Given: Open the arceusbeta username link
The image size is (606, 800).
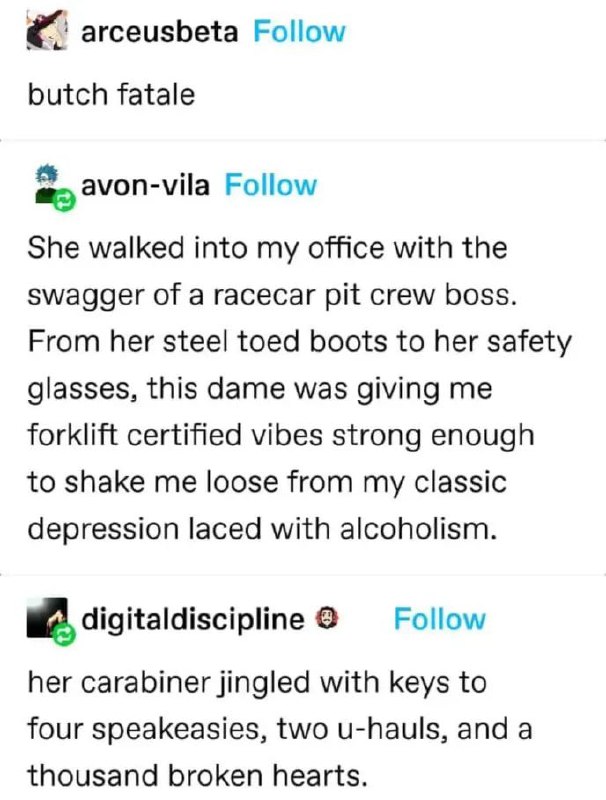Looking at the screenshot, I should tap(159, 32).
